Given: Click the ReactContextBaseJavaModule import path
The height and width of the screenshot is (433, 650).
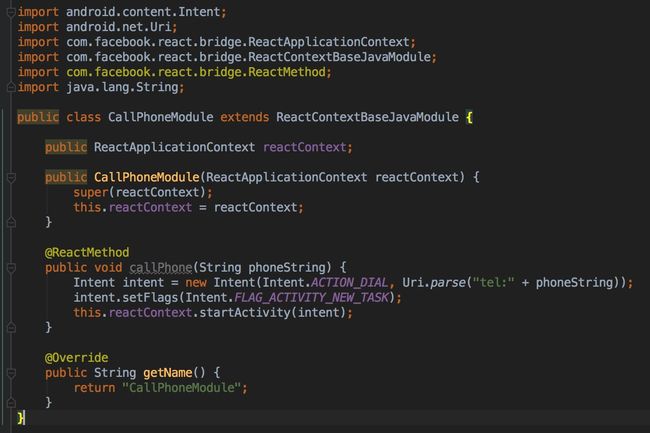Looking at the screenshot, I should coord(248,57).
